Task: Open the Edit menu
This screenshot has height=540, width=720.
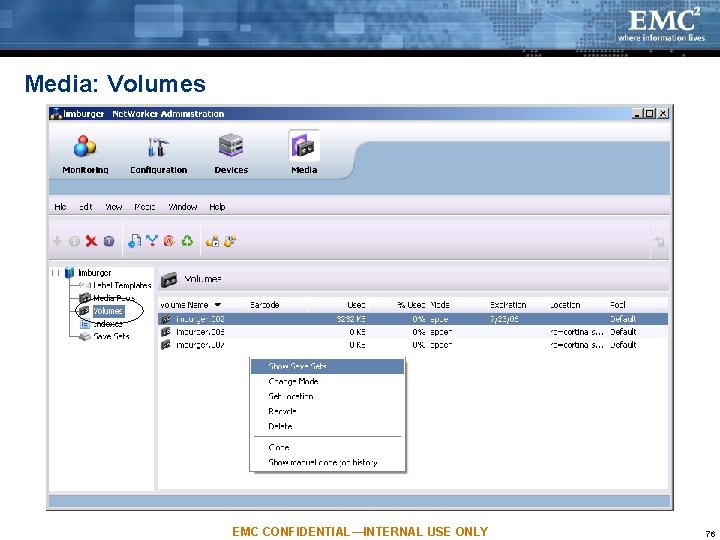Action: [85, 207]
